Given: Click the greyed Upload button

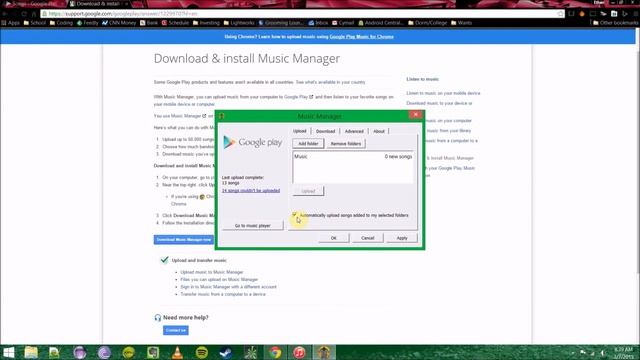Looking at the screenshot, I should pyautogui.click(x=308, y=191).
